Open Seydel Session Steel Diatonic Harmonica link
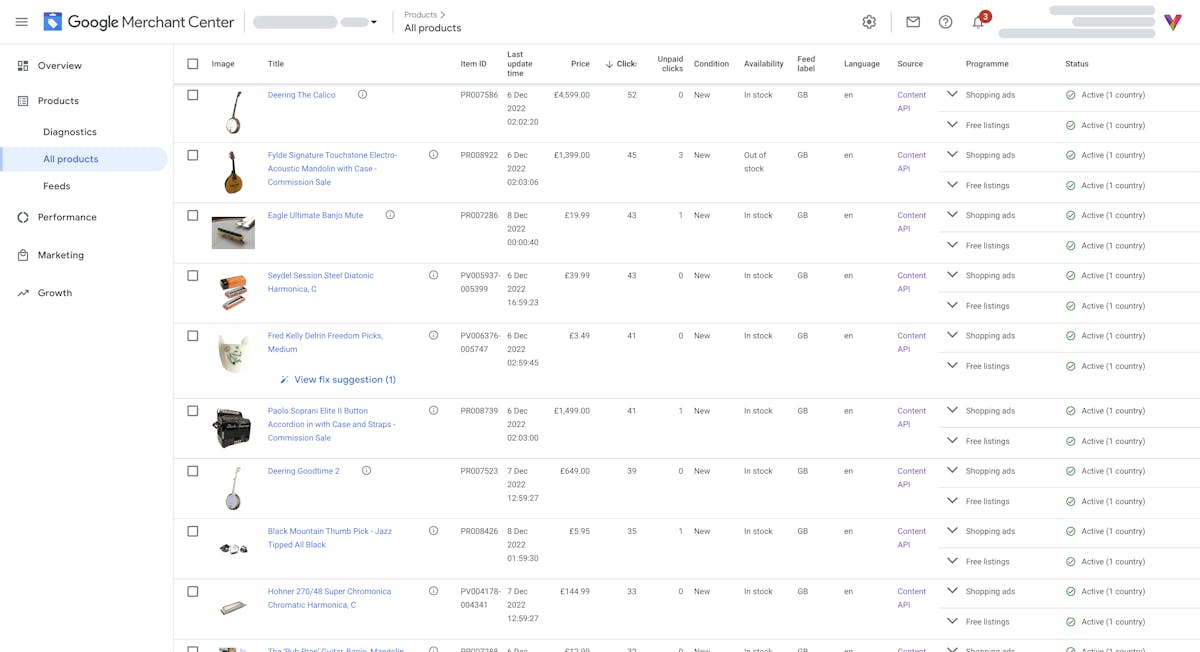This screenshot has width=1200, height=652. click(321, 282)
